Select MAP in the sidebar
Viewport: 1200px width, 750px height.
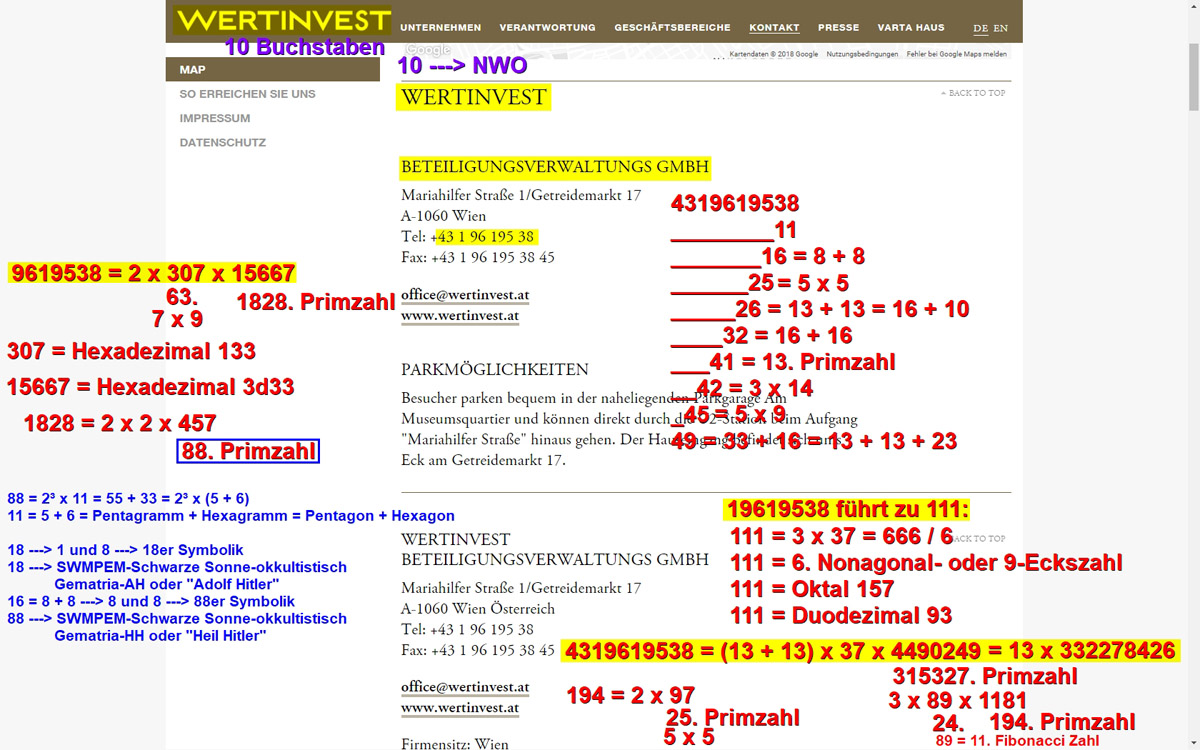click(273, 70)
